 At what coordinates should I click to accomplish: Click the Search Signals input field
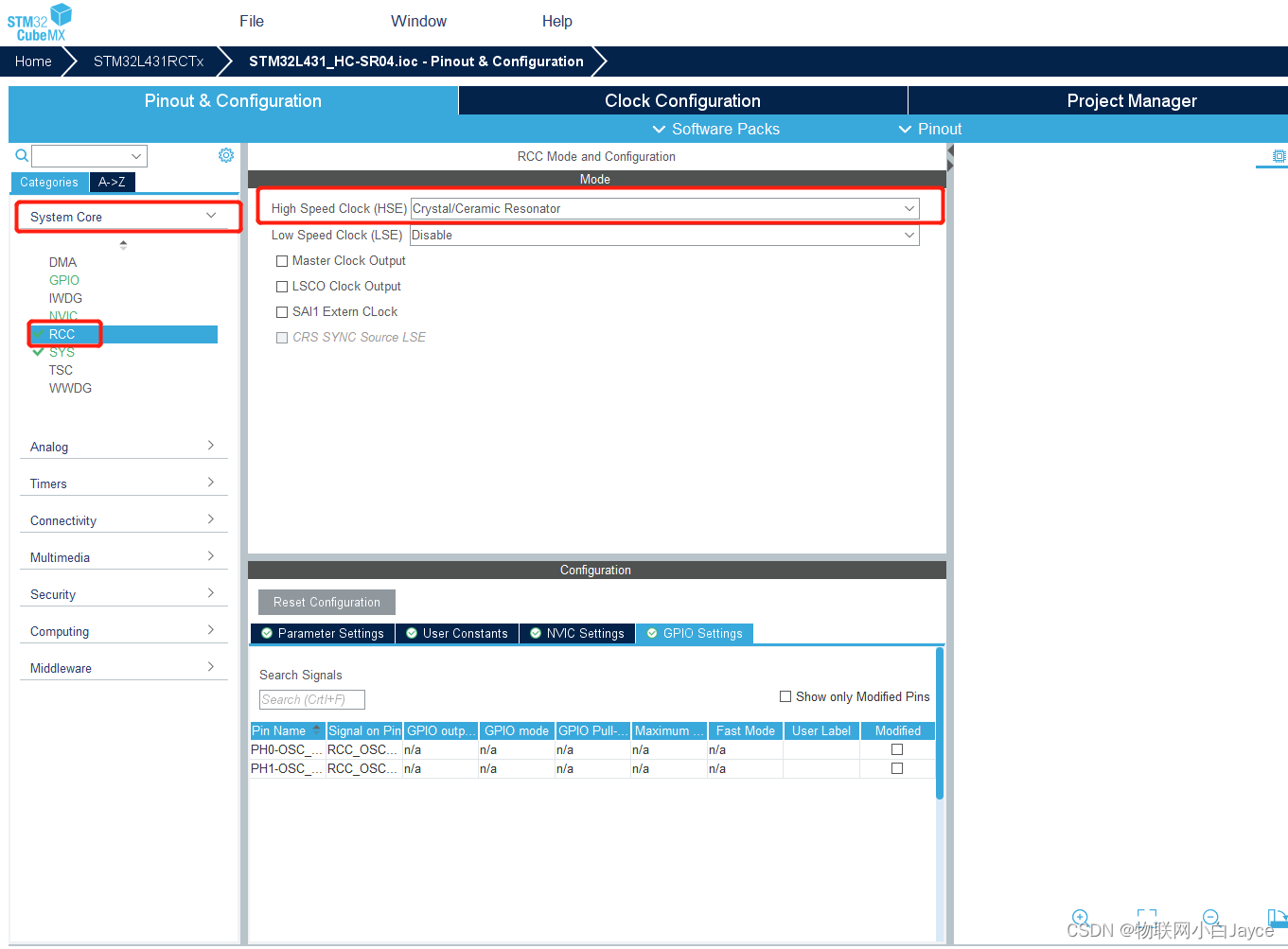pos(311,699)
